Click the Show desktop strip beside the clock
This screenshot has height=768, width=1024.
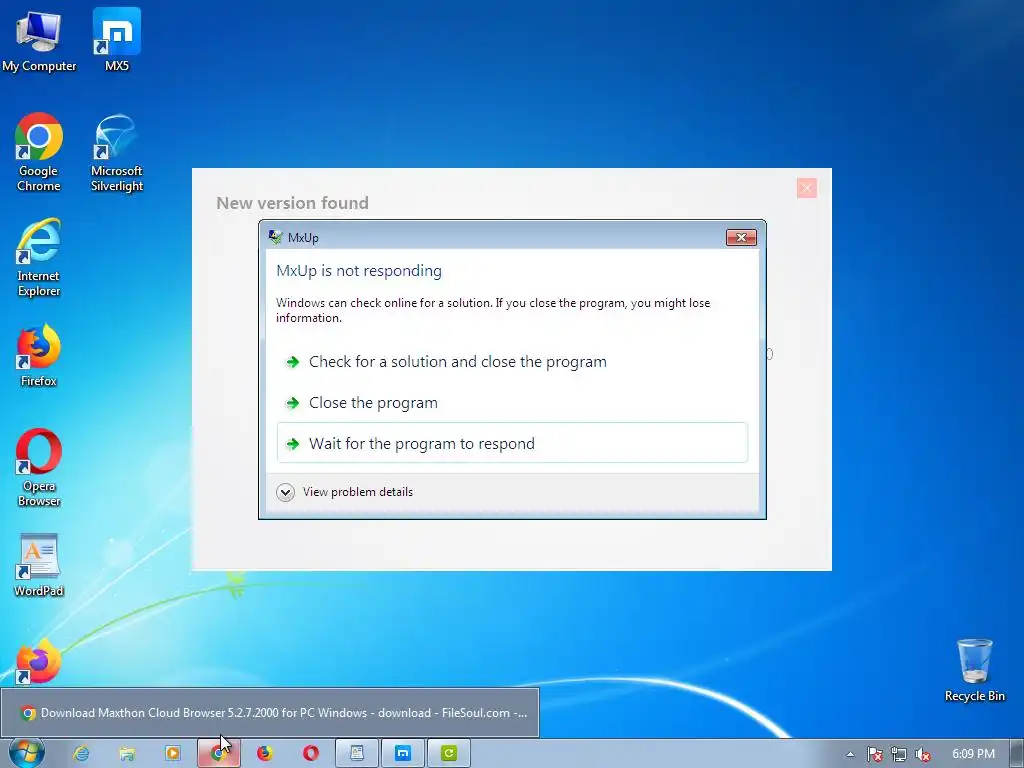(1017, 754)
